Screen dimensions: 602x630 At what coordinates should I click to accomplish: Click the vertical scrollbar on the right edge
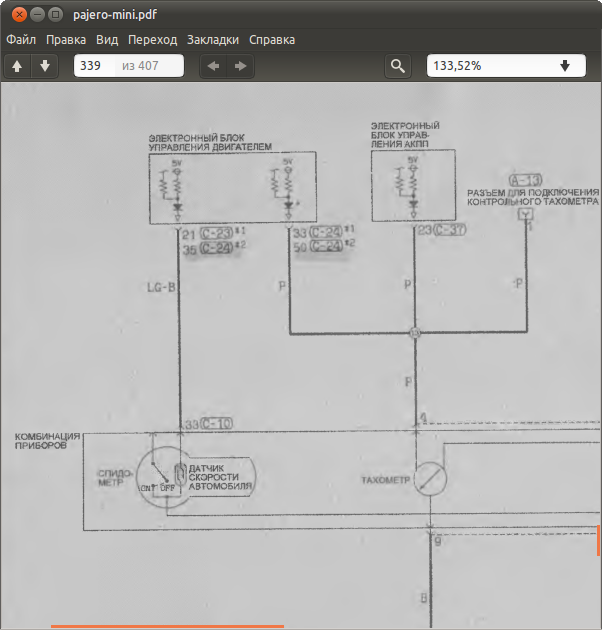pos(598,541)
